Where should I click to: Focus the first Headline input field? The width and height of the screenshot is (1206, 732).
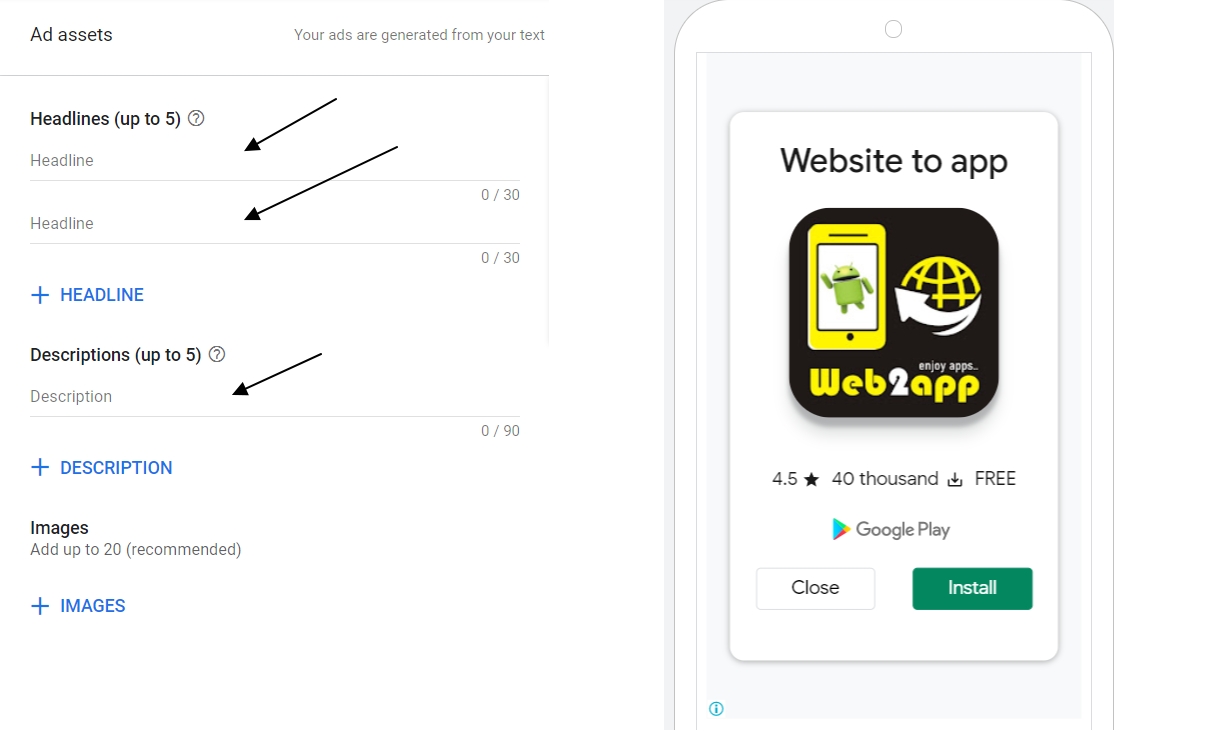pos(275,161)
